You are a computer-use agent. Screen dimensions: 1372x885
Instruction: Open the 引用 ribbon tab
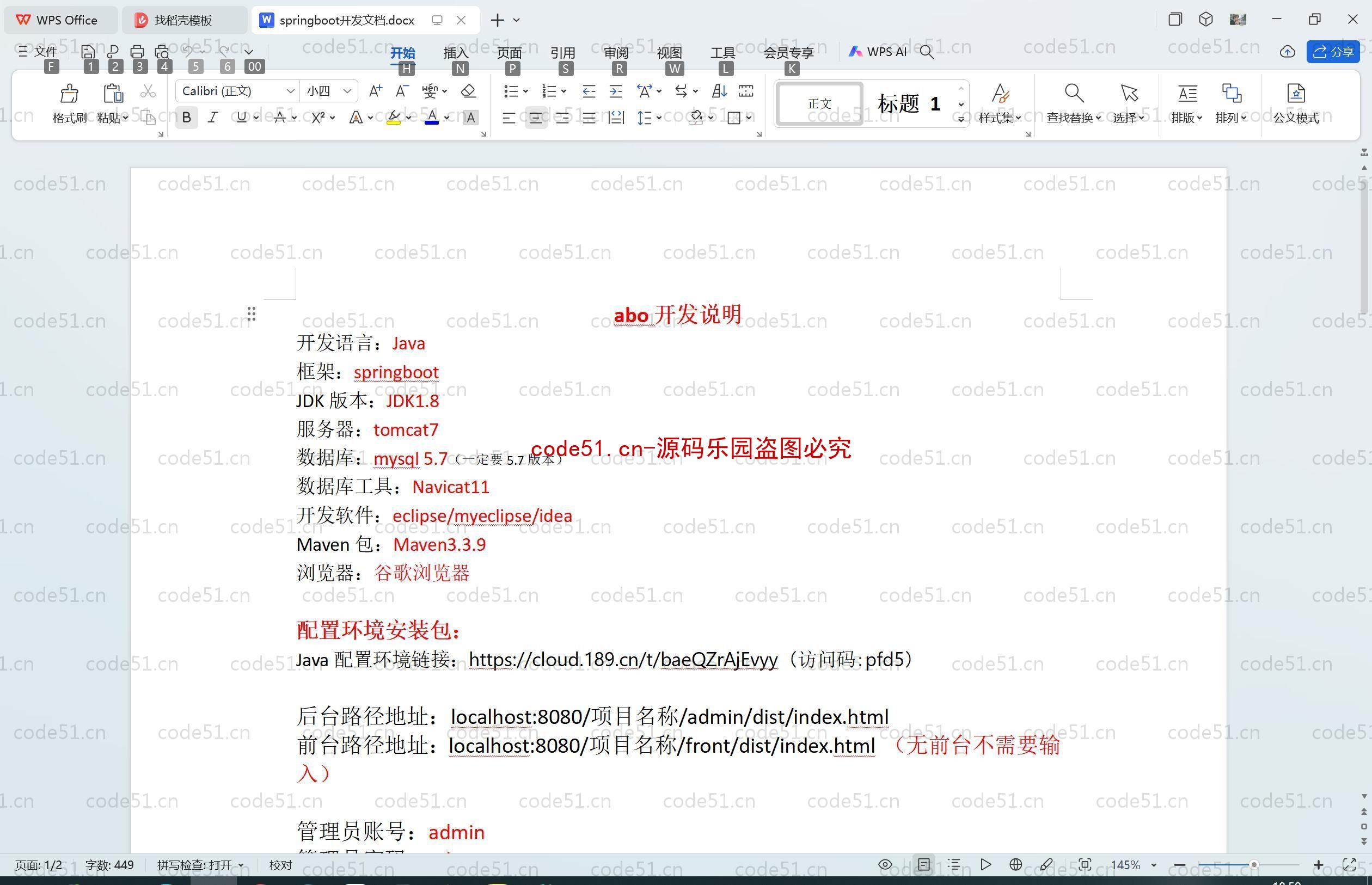[x=563, y=52]
